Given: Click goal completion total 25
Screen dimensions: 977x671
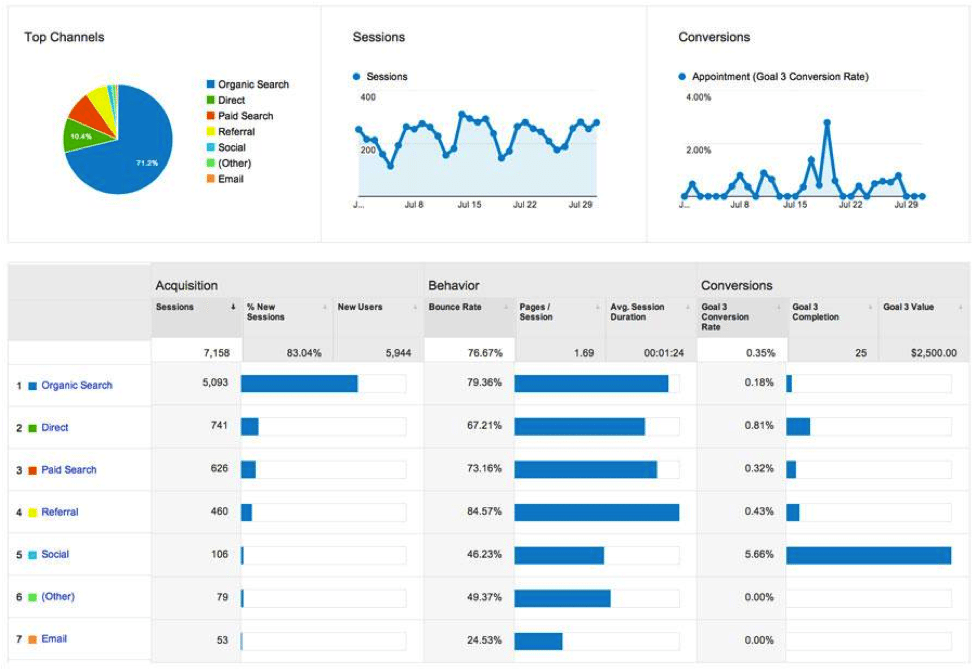Looking at the screenshot, I should (x=860, y=353).
